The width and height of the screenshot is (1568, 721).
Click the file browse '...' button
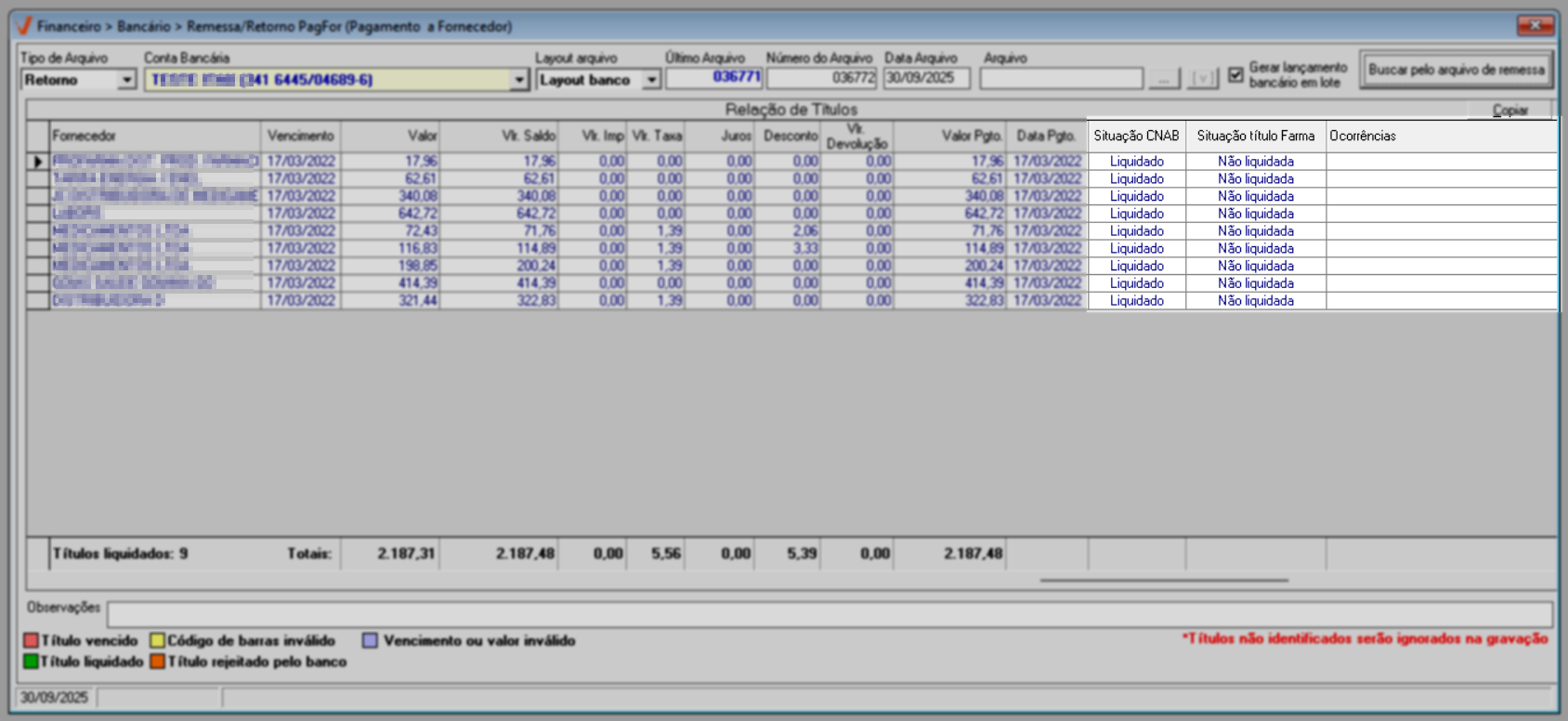coord(1164,79)
